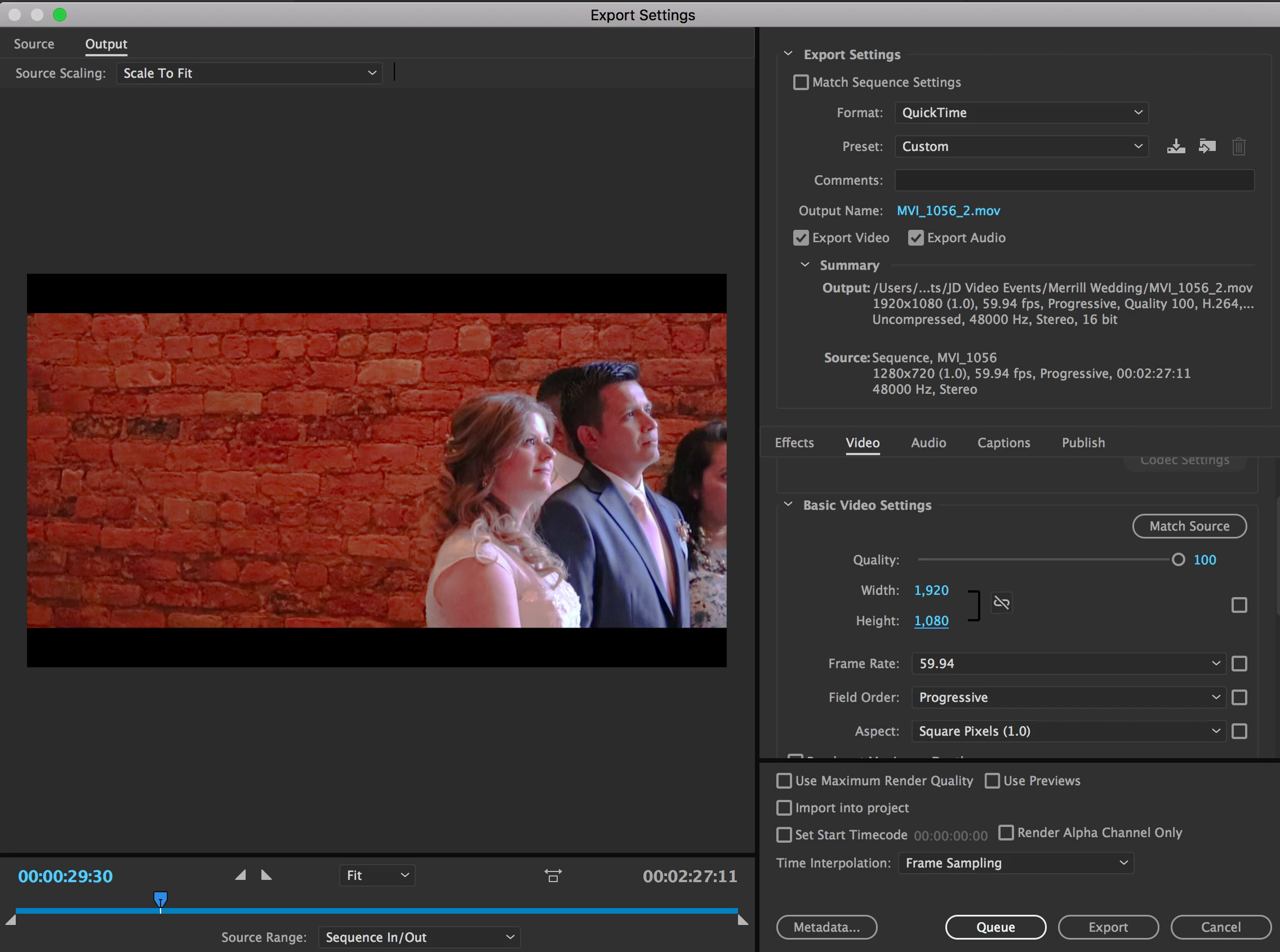Toggle the width-height aspect link icon

[x=1002, y=603]
